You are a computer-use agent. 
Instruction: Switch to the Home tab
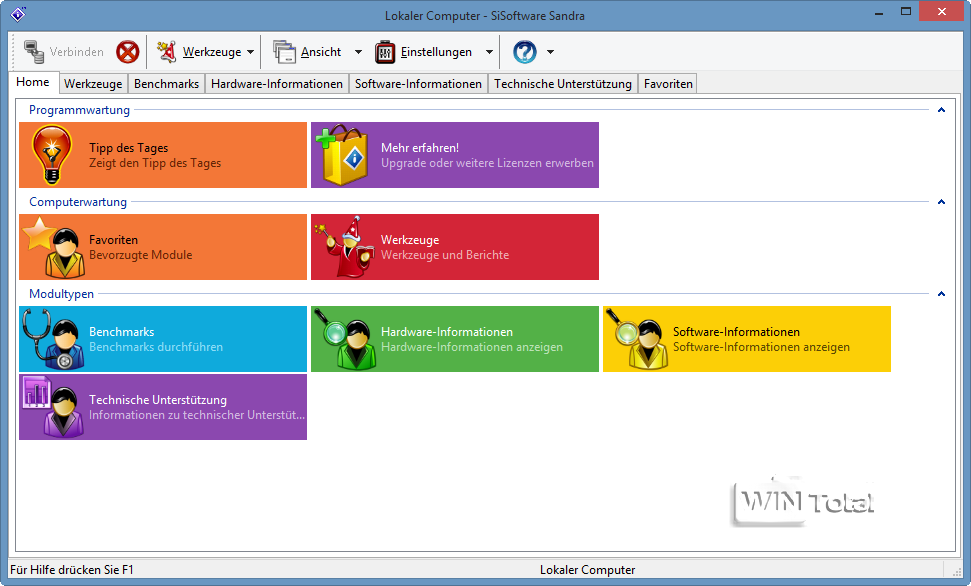(33, 82)
